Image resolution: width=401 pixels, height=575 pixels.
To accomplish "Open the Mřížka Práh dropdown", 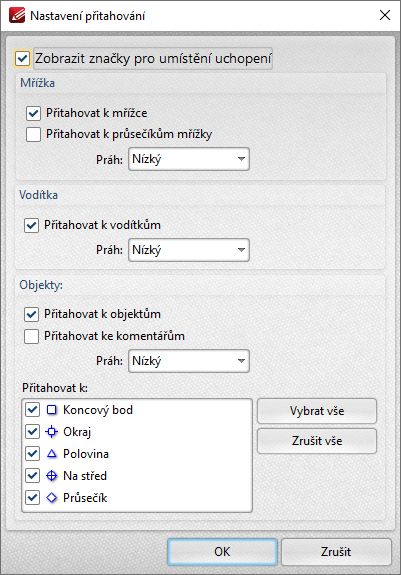I will coord(189,159).
